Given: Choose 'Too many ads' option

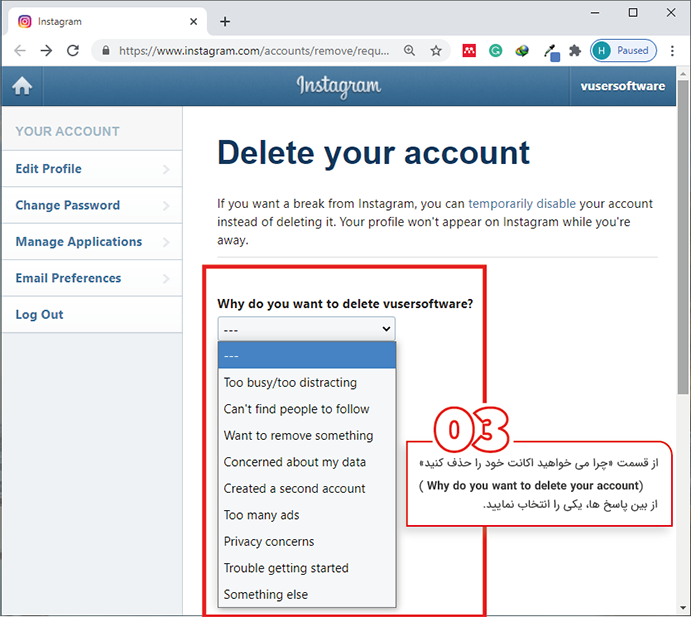Looking at the screenshot, I should [307, 515].
